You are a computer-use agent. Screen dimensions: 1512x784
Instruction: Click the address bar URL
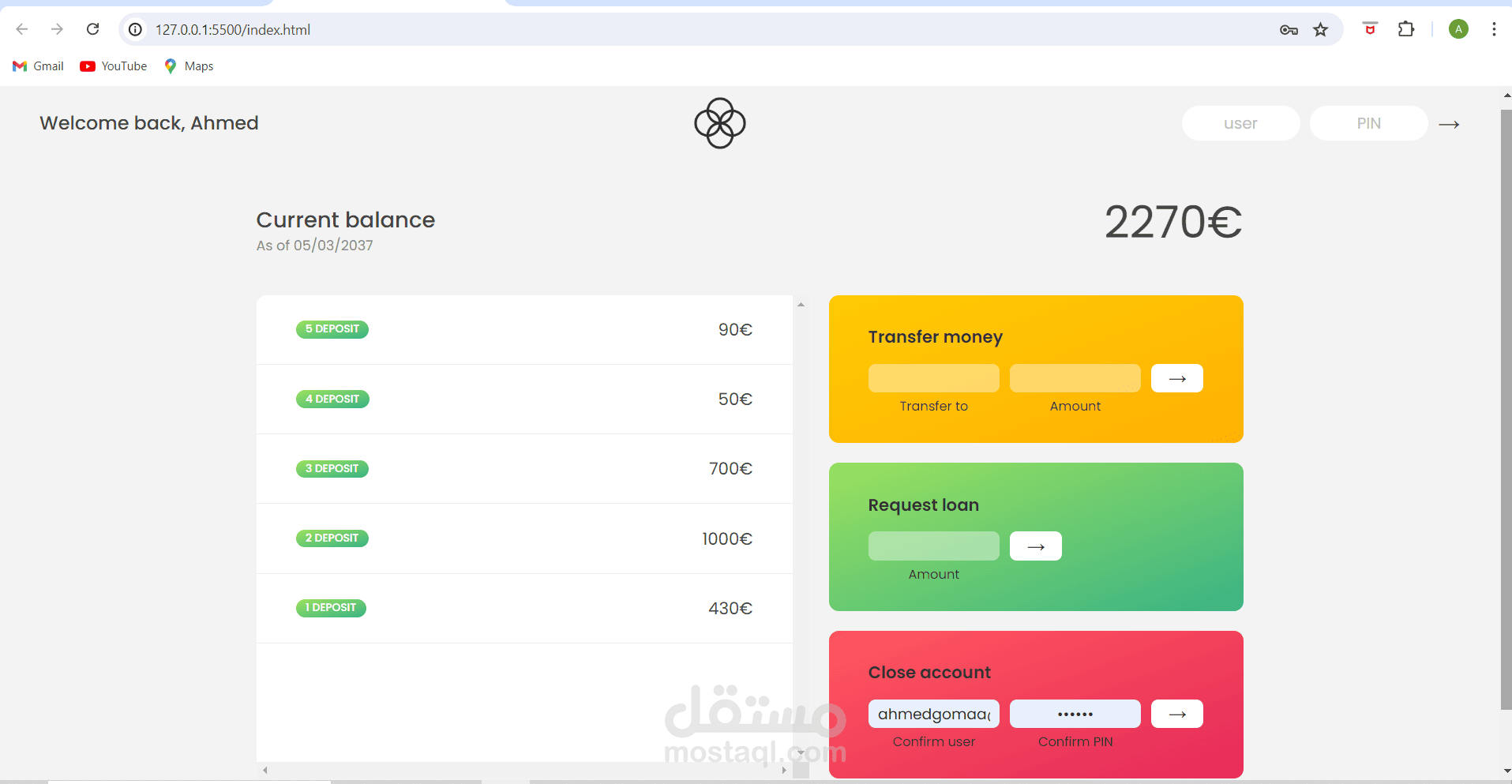pos(233,30)
